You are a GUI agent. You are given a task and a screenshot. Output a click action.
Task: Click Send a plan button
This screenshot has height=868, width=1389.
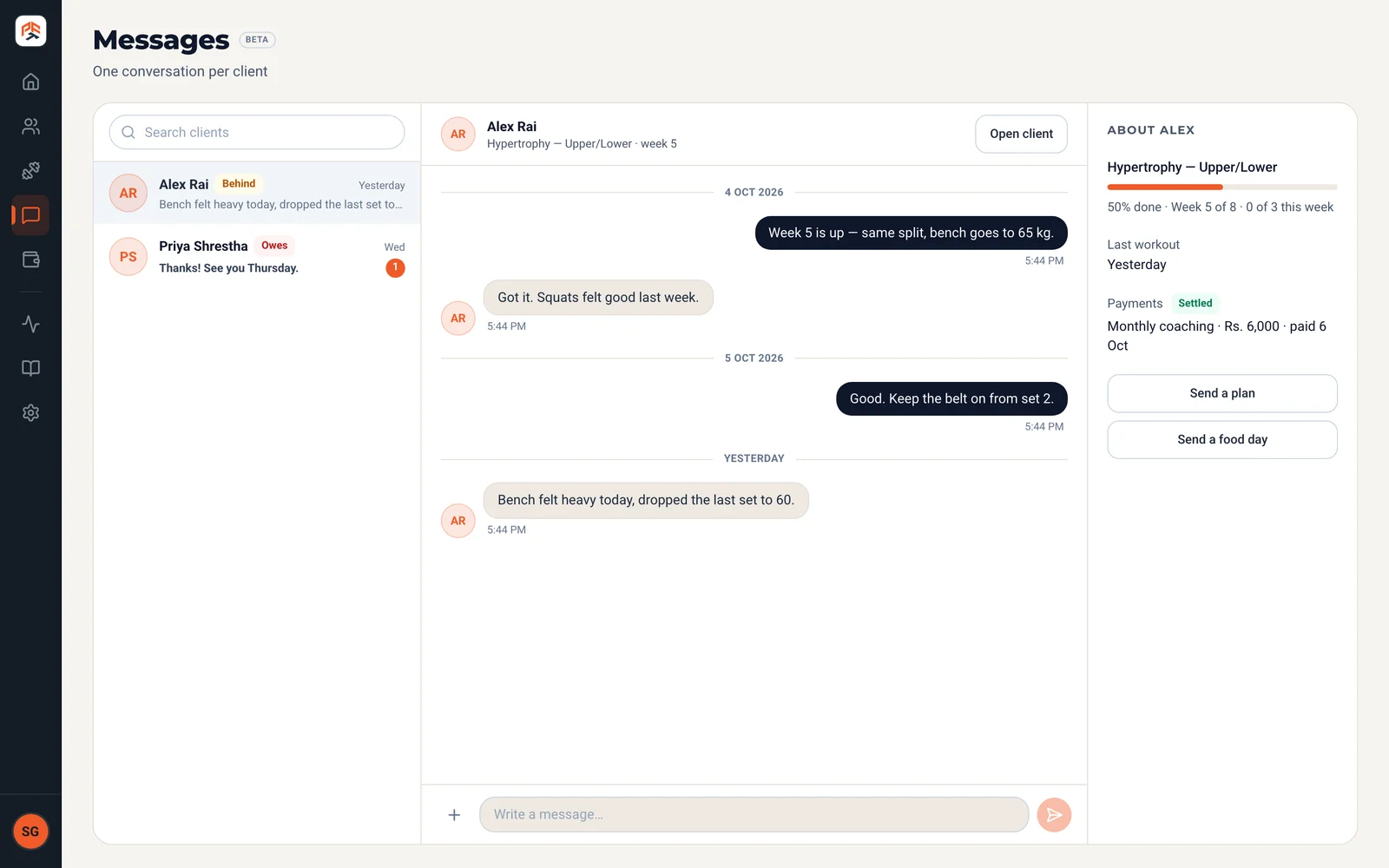[1221, 393]
